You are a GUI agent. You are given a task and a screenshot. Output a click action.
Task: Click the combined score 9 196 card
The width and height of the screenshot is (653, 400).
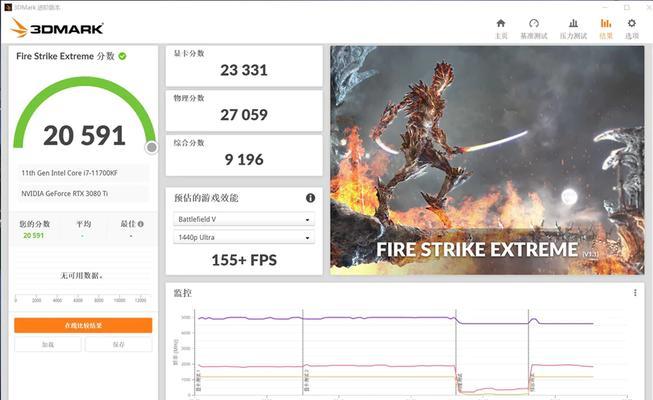point(244,155)
